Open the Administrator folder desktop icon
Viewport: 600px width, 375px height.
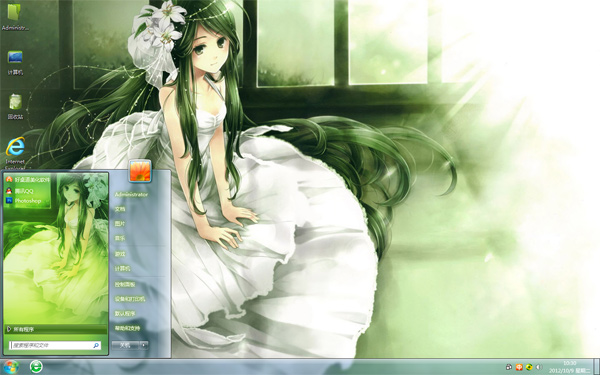[x=15, y=17]
